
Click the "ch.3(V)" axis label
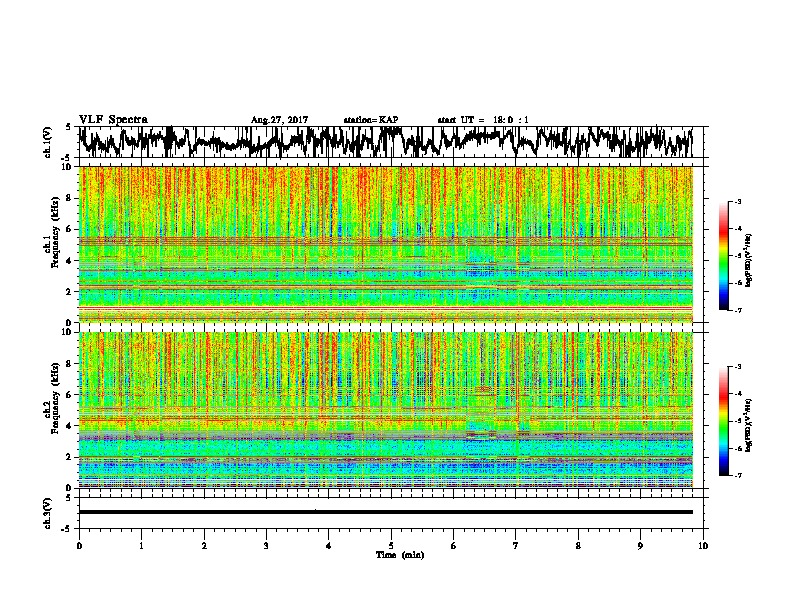coord(48,513)
